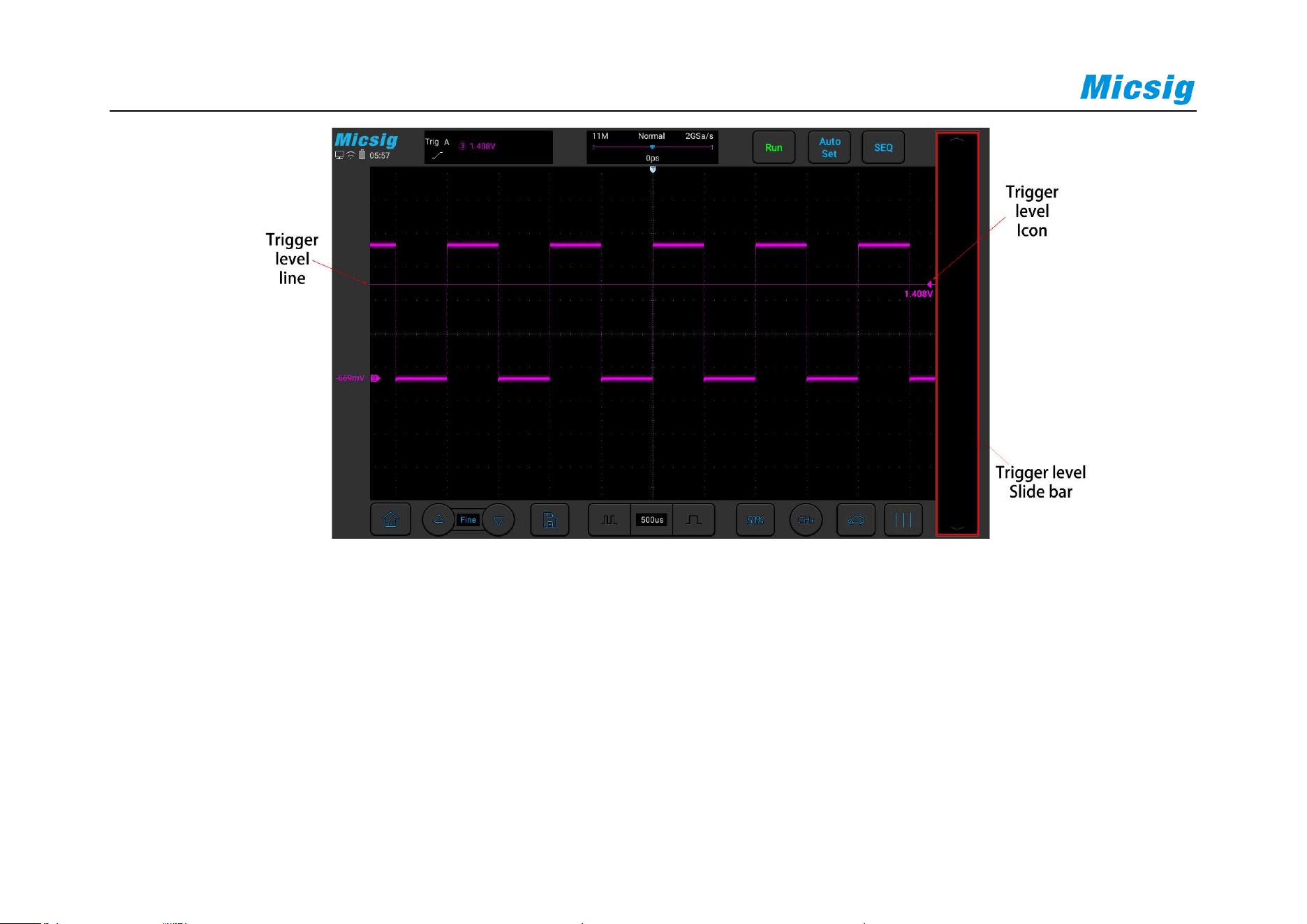Open the Normal 2GSa/s acquisition panel
Viewport: 1307px width, 924px height.
[652, 147]
